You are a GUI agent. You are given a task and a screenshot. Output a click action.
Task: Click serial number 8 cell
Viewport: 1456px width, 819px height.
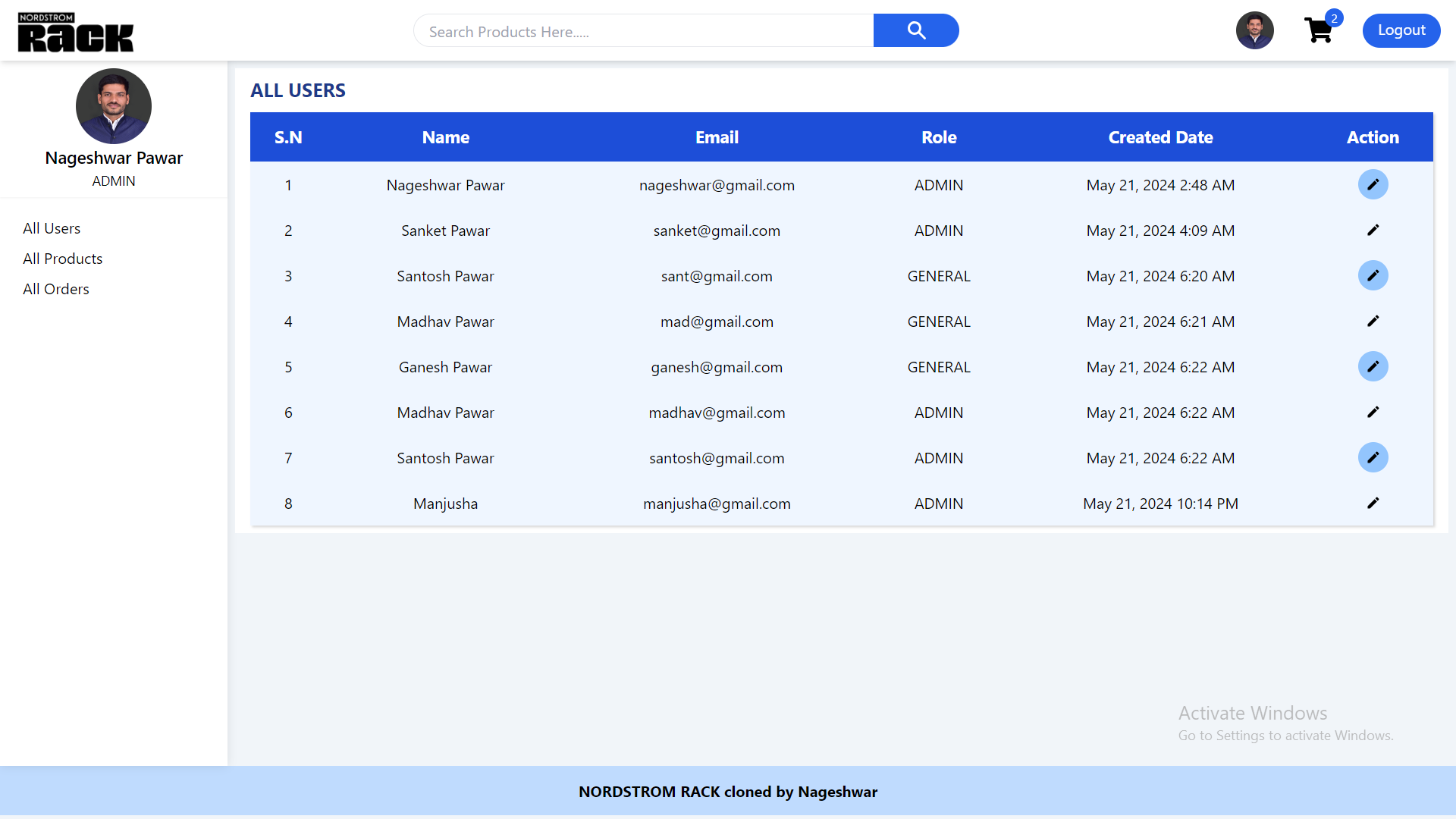(288, 504)
